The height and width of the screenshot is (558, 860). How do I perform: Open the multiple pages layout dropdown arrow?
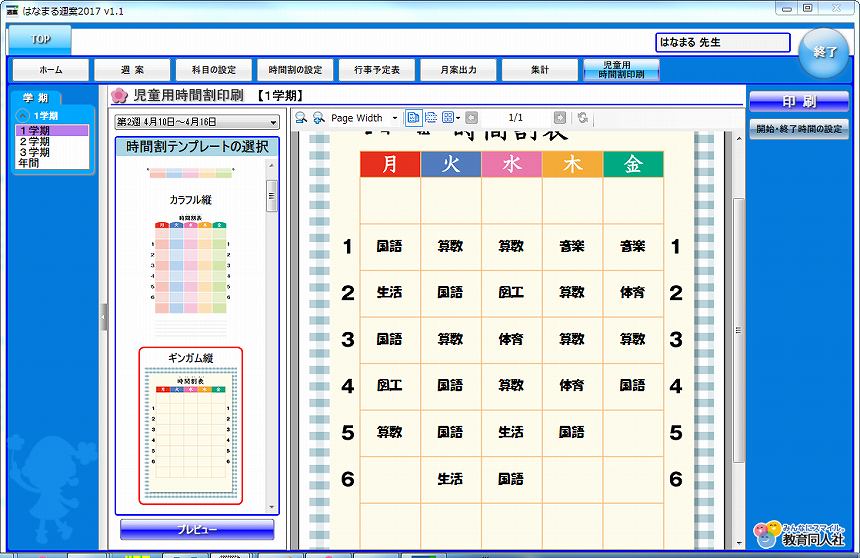pyautogui.click(x=458, y=118)
